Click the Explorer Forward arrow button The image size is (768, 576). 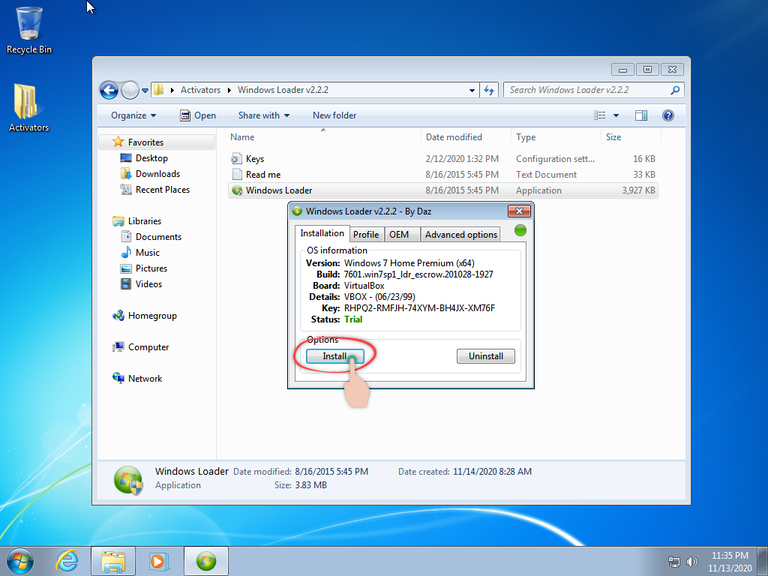click(130, 90)
